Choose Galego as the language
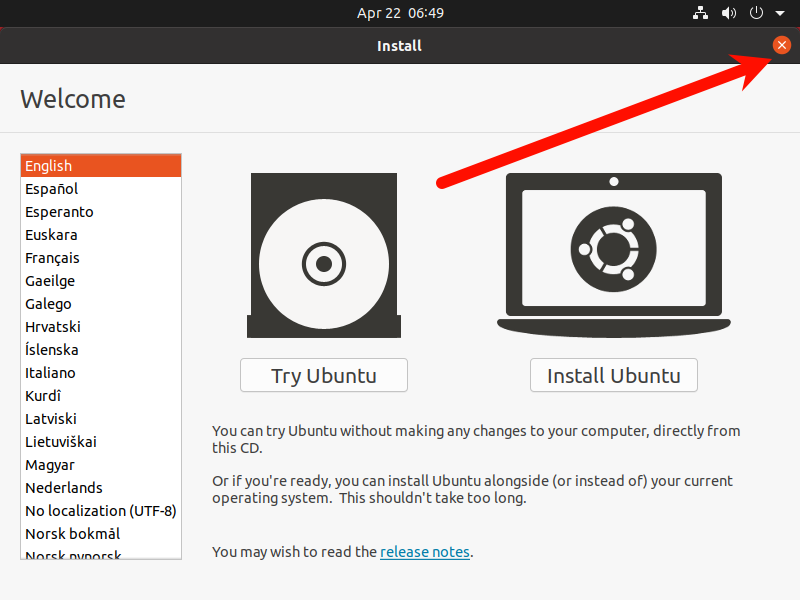800x600 pixels. click(x=101, y=304)
